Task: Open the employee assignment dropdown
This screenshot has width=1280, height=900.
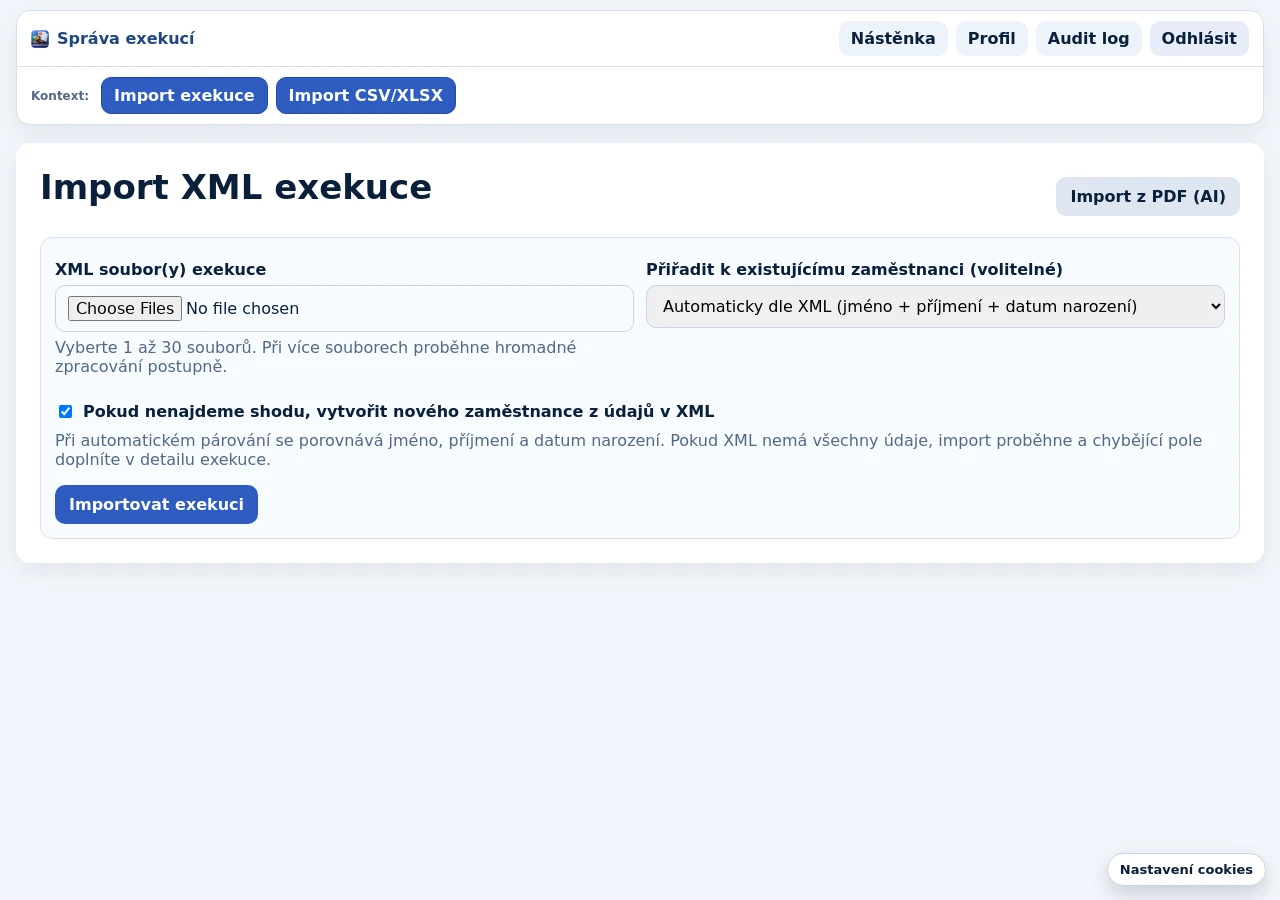Action: point(935,306)
